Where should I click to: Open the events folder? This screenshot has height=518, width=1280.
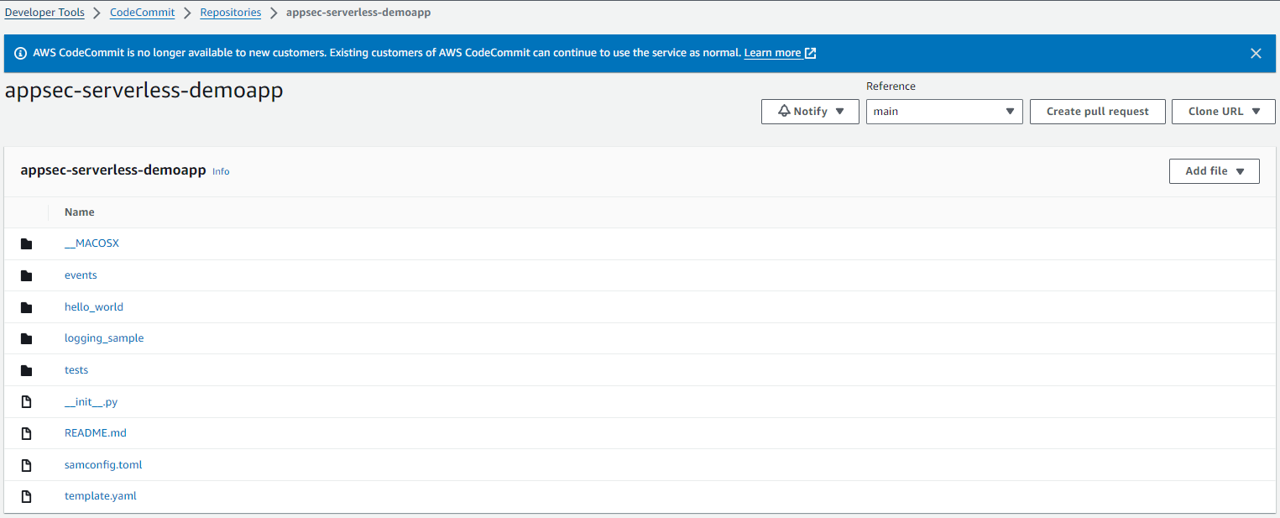[80, 275]
